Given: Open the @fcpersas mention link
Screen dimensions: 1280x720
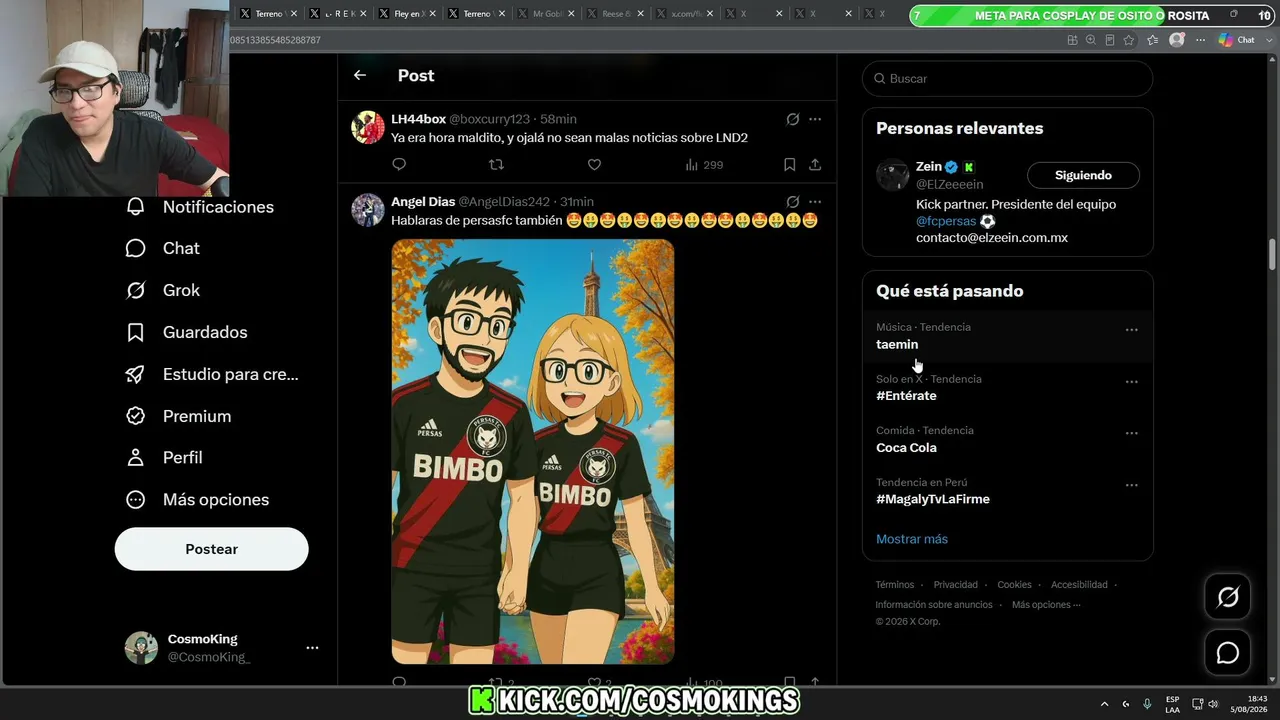Looking at the screenshot, I should click(x=946, y=221).
